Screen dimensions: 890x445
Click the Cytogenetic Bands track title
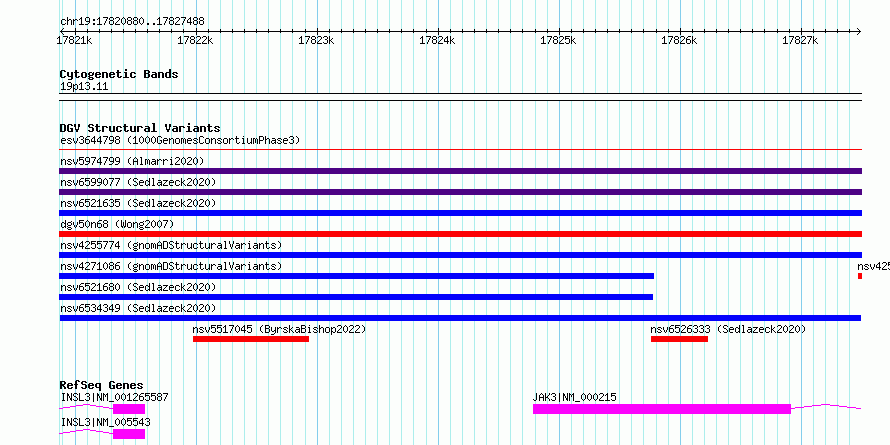tap(119, 74)
